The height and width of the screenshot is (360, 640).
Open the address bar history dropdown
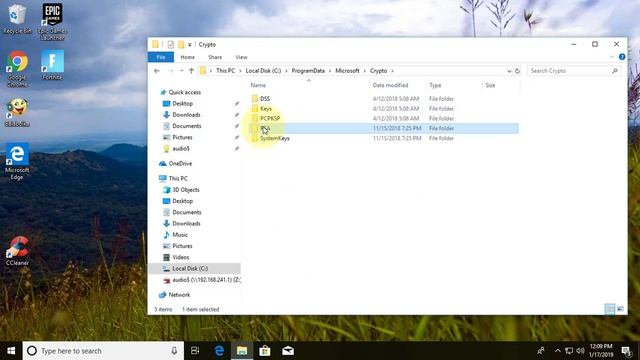(509, 71)
